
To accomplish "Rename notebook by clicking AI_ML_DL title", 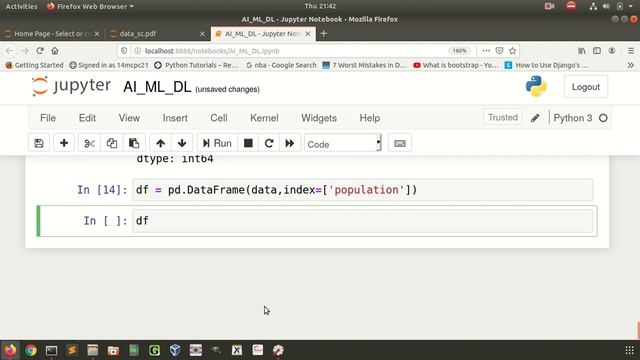I will point(157,87).
